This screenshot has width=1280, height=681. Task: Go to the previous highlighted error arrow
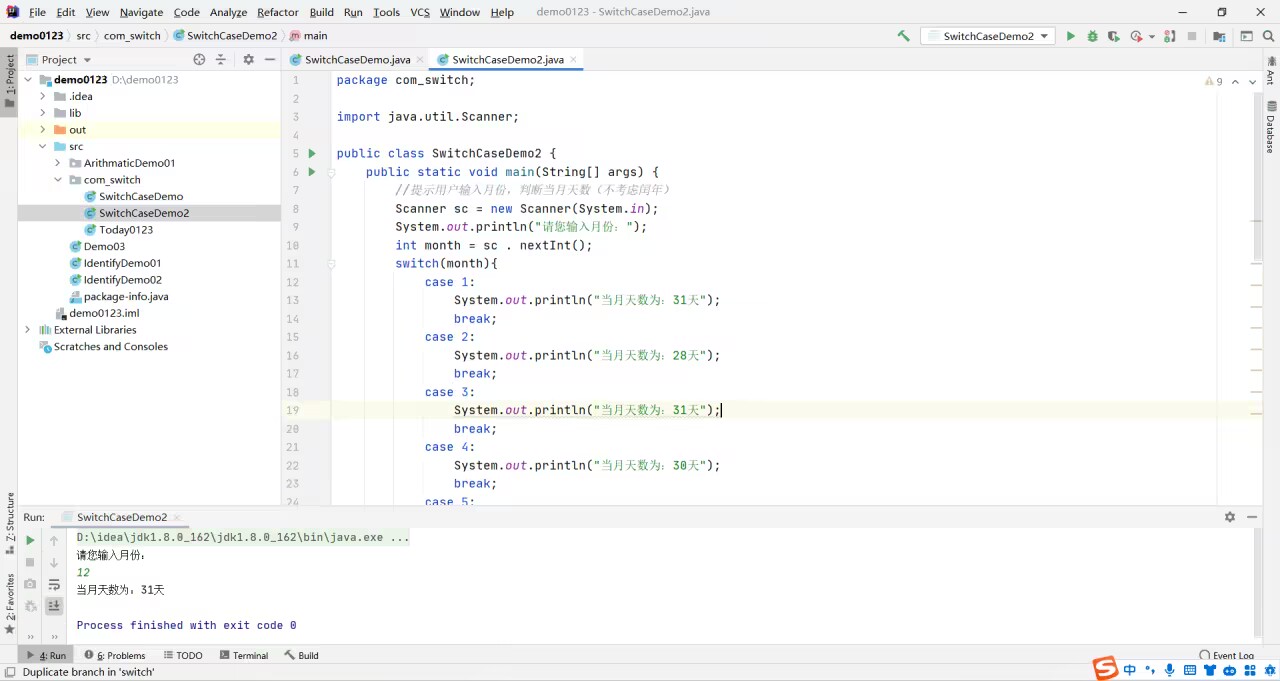point(1235,82)
